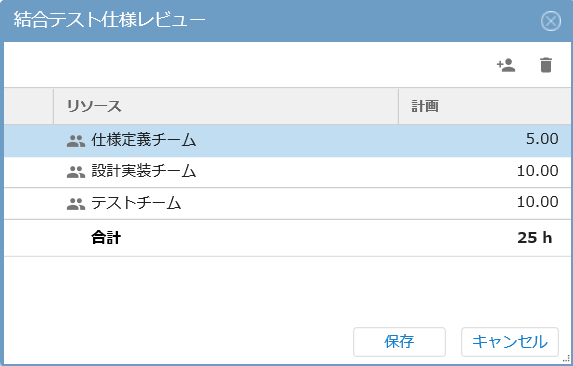Screen dimensions: 573x366
Task: Select the テストチーム resource name
Action: click(x=136, y=203)
